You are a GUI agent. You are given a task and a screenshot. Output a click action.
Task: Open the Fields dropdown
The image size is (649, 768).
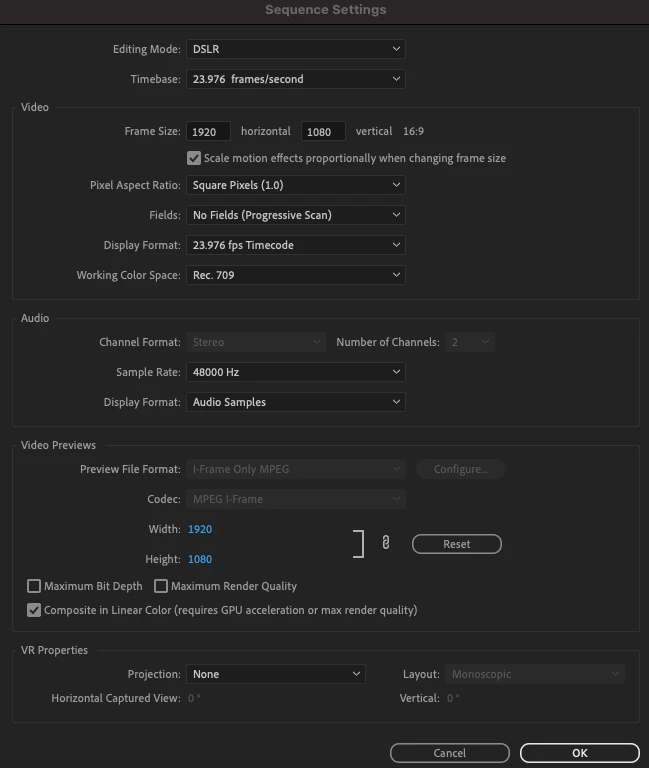click(x=295, y=215)
